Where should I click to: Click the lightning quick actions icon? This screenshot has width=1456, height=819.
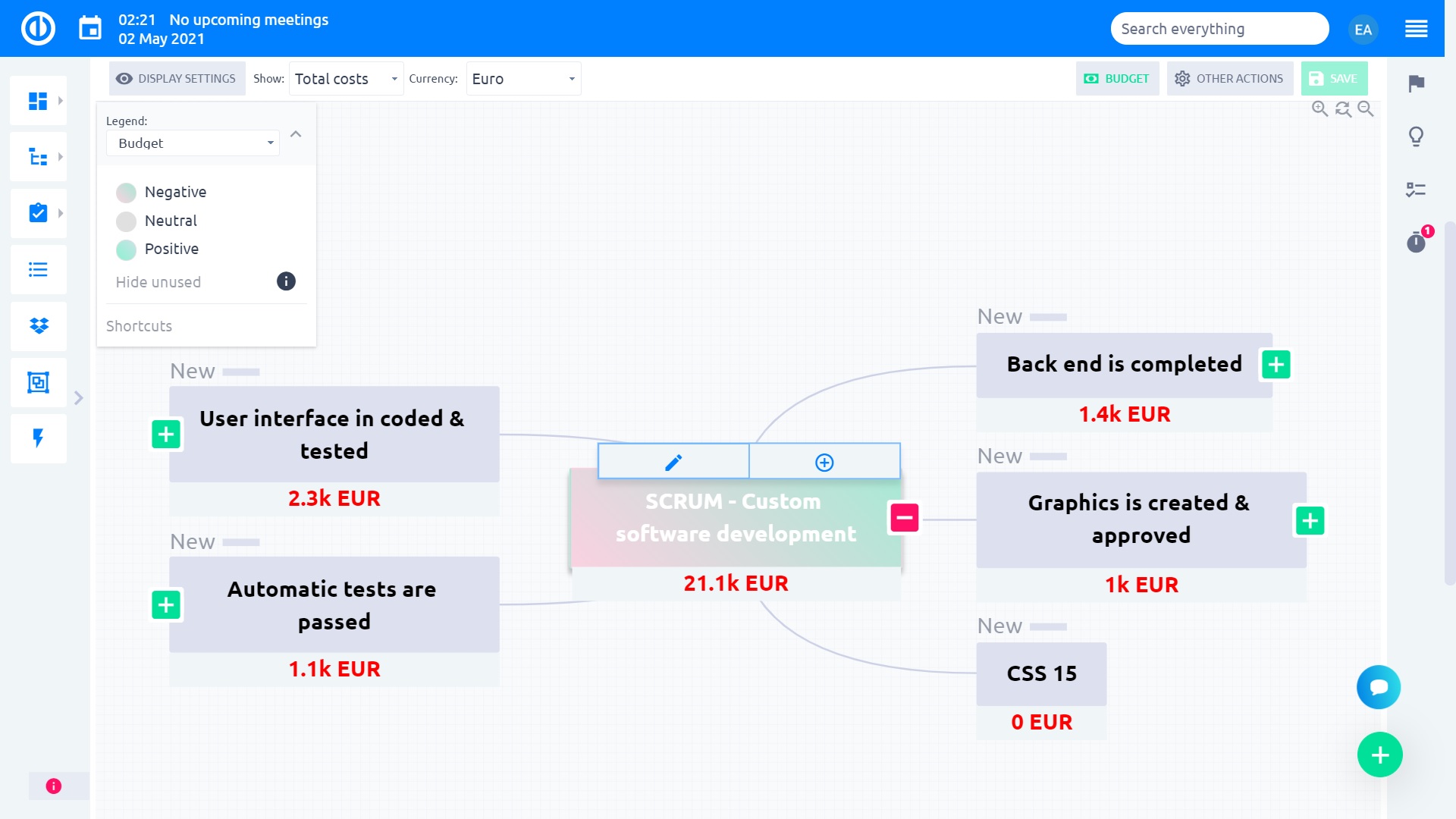[38, 438]
